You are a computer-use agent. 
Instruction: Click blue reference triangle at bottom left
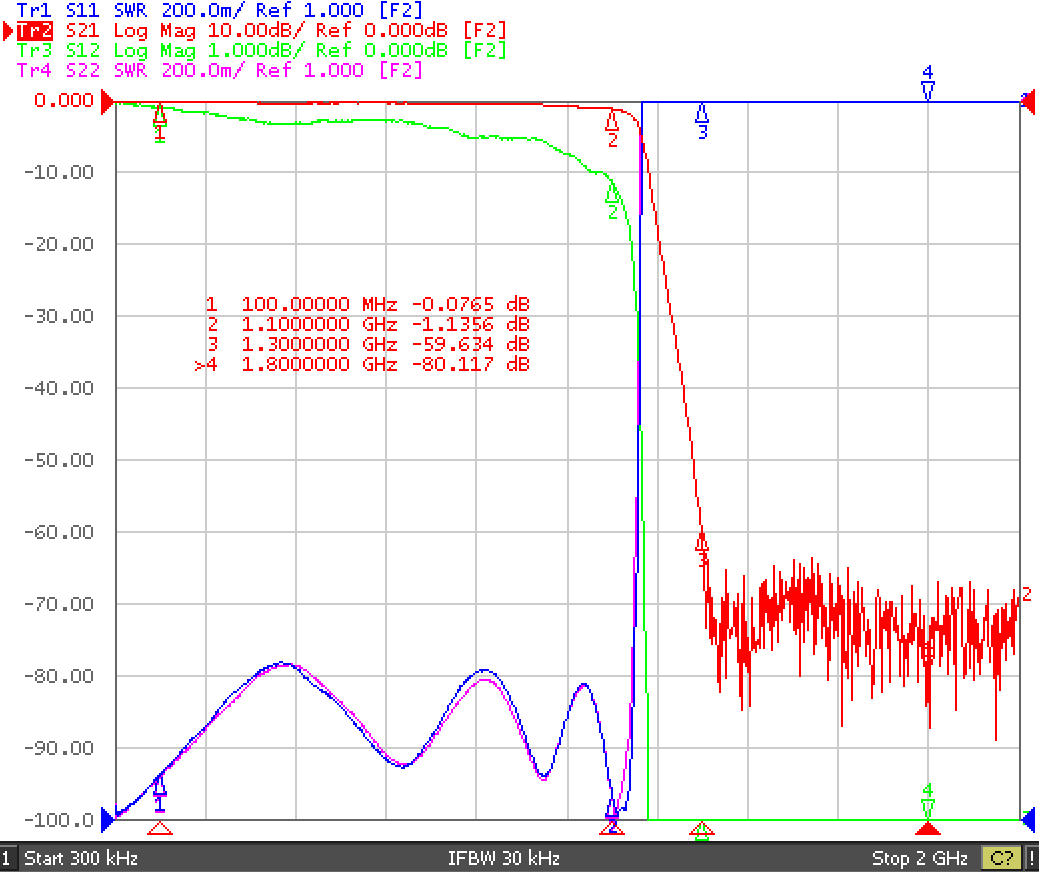tap(107, 820)
